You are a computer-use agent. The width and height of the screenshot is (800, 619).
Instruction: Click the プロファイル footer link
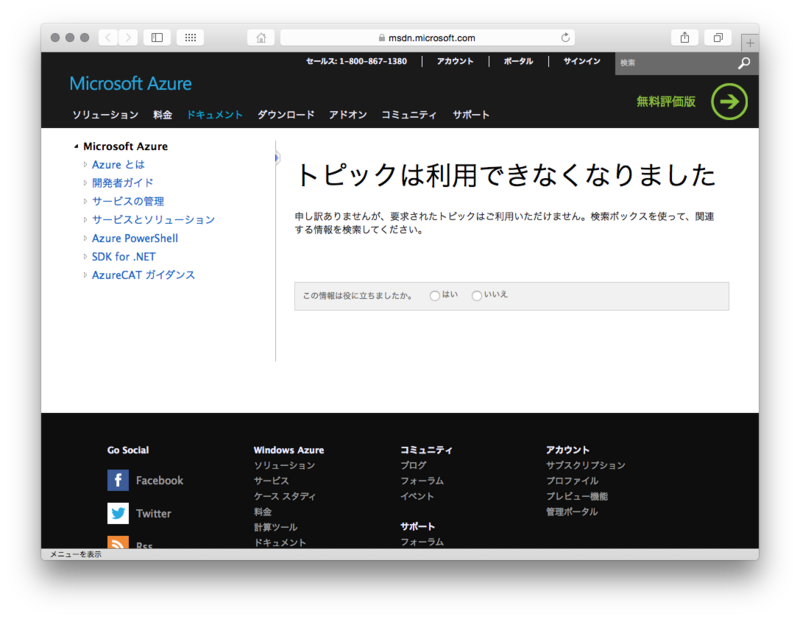point(572,481)
